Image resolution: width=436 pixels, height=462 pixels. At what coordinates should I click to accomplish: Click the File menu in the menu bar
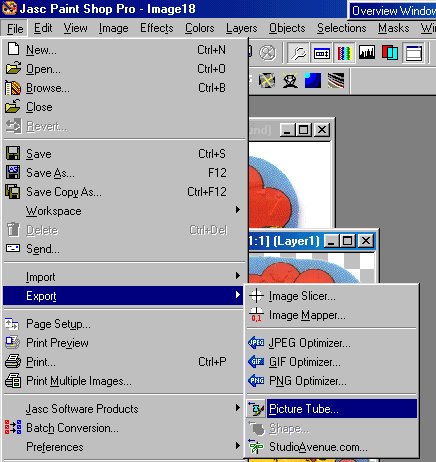tap(15, 28)
